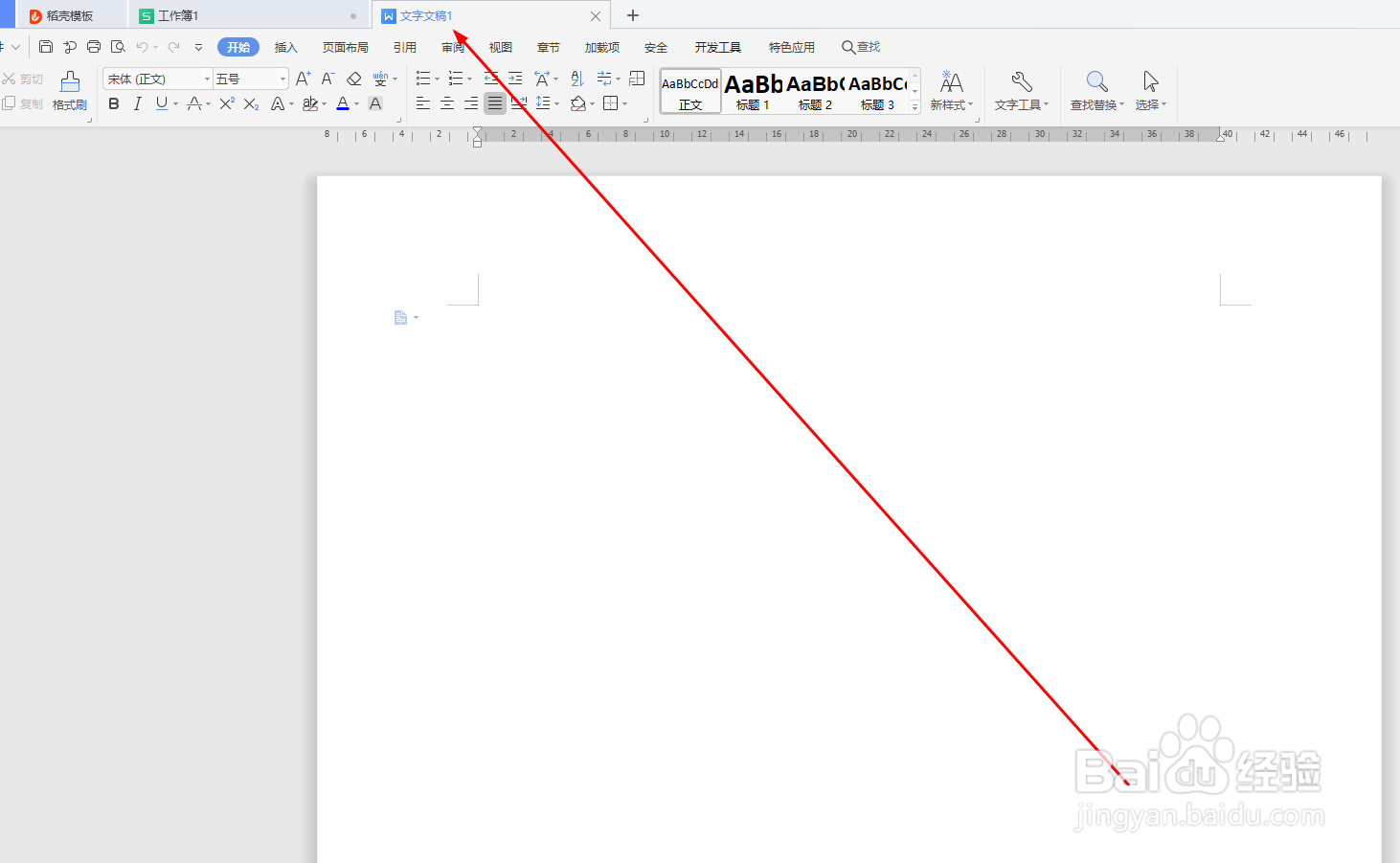Open the 引用 (References) tab
This screenshot has height=863, width=1400.
pos(405,47)
